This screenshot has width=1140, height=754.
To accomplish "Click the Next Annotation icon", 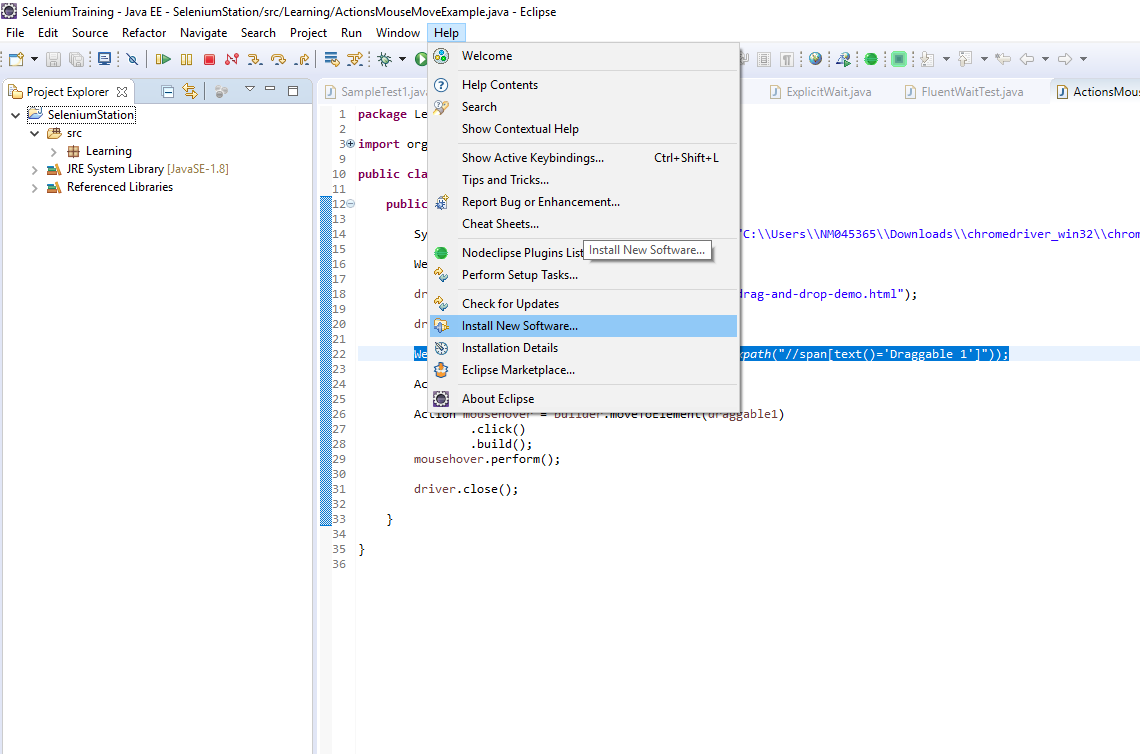I will click(928, 59).
